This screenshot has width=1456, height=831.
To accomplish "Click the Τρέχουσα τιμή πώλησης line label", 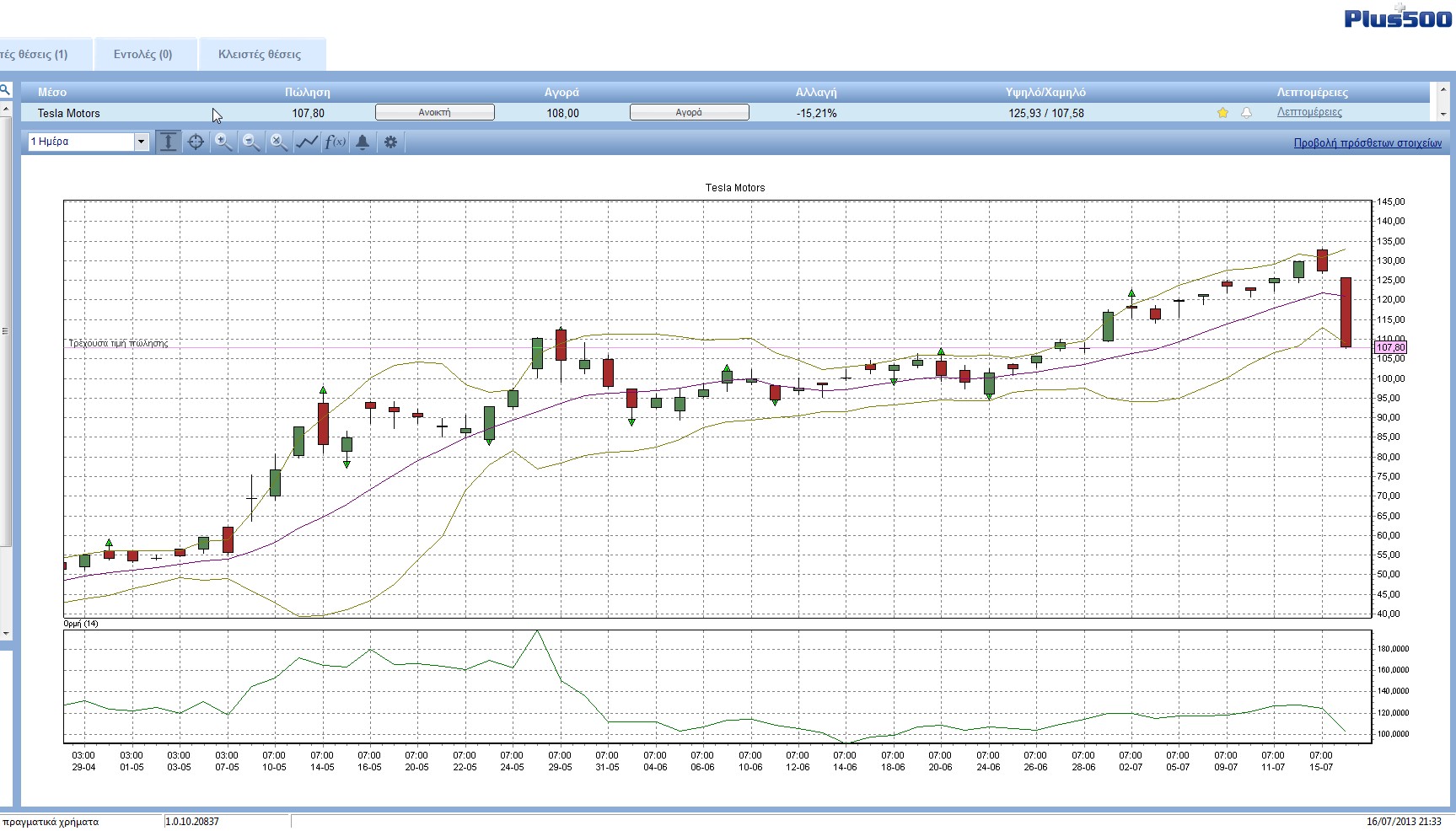I will pyautogui.click(x=118, y=343).
